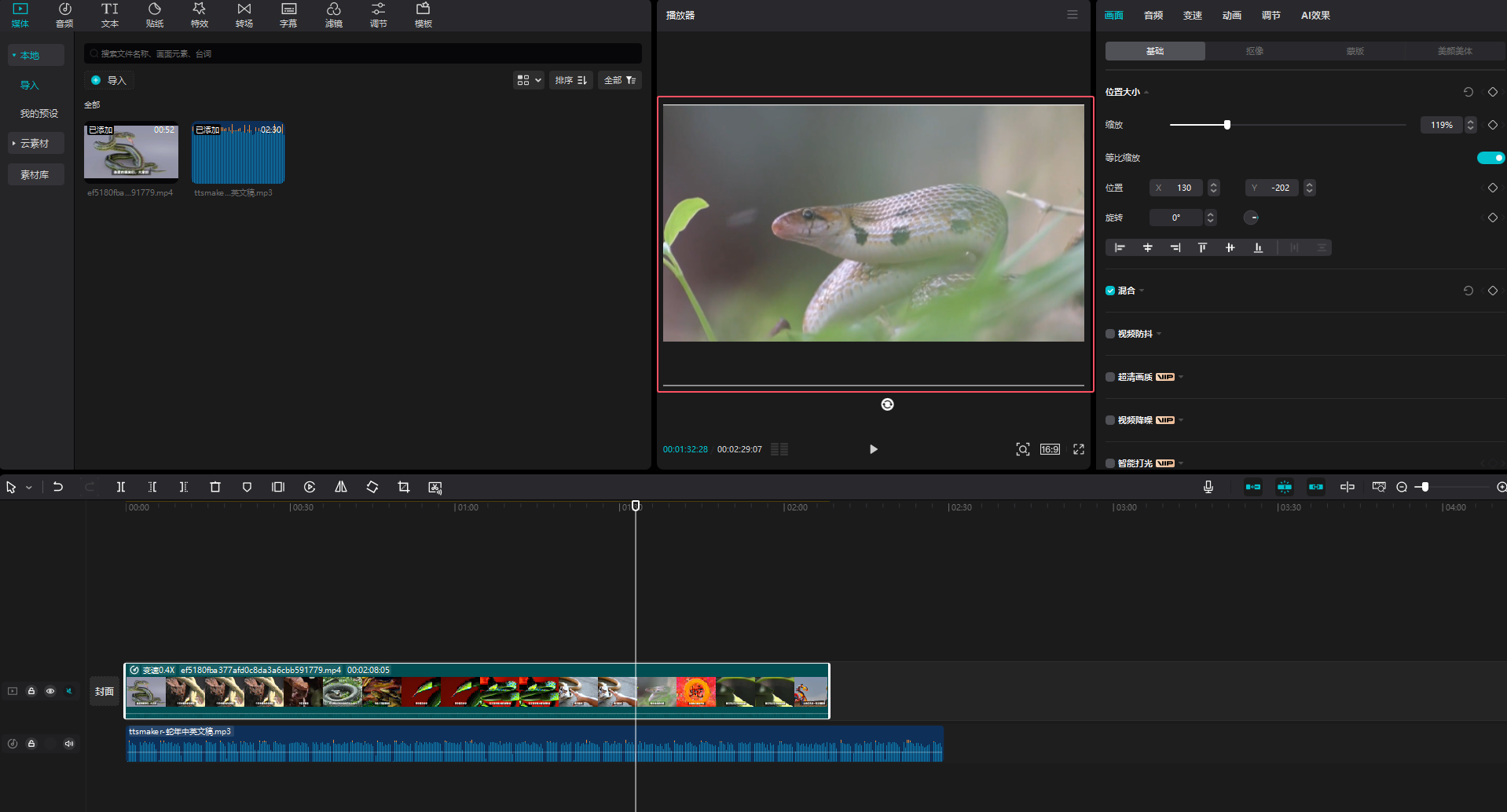Start voice recording with microphone icon
Image resolution: width=1507 pixels, height=812 pixels.
[x=1208, y=487]
